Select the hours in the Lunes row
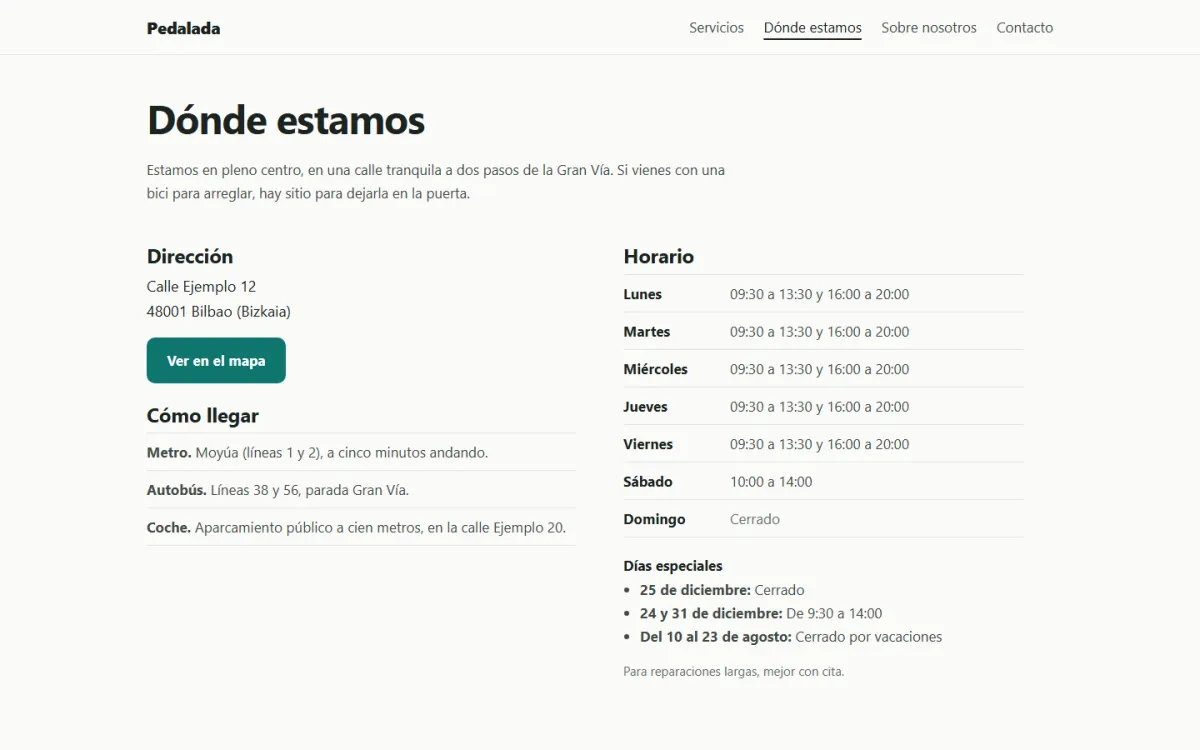The height and width of the screenshot is (750, 1200). [x=820, y=294]
